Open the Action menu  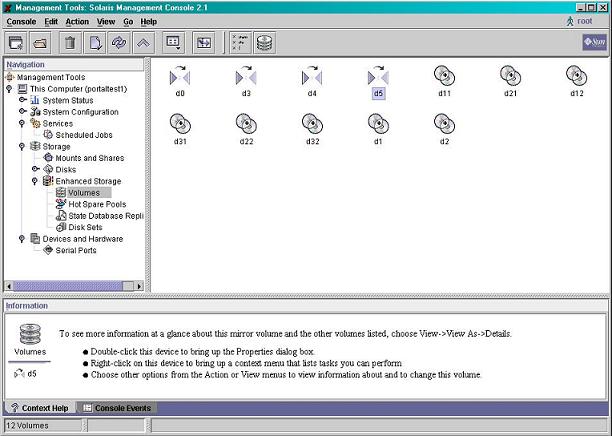click(77, 22)
